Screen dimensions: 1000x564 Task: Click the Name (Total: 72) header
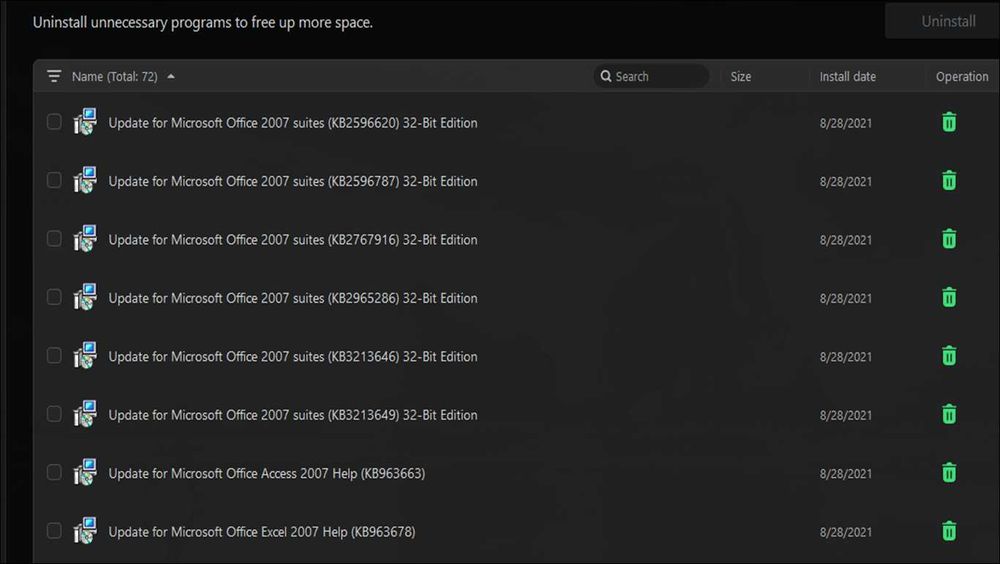pyautogui.click(x=115, y=77)
